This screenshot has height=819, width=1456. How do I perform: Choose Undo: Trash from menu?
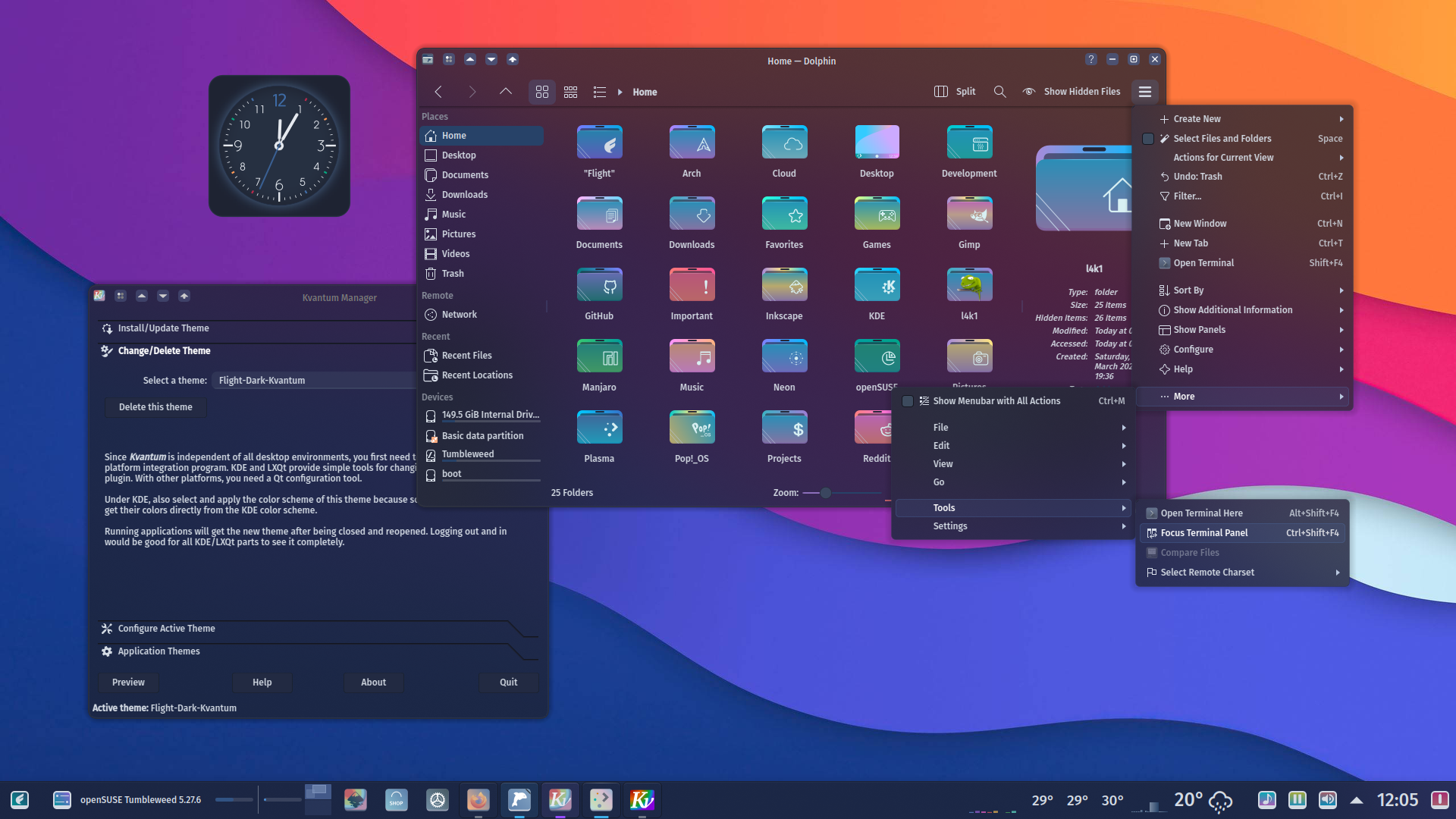[x=1244, y=177]
